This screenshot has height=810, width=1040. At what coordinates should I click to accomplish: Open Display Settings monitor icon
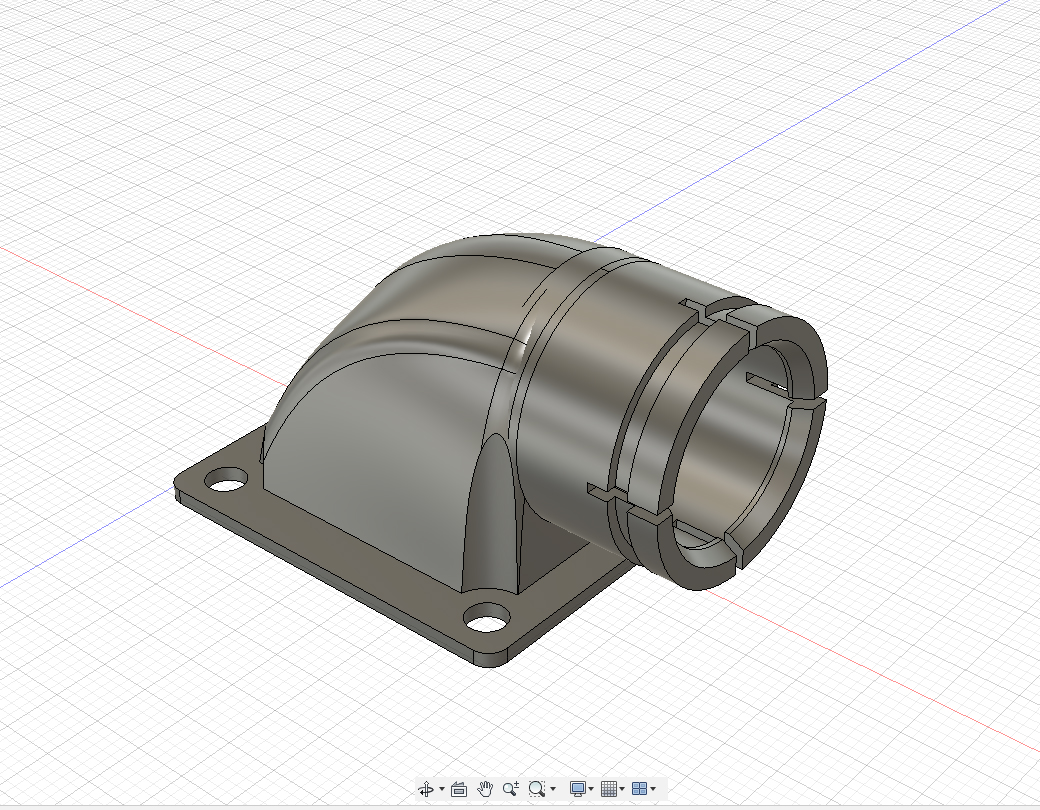577,789
